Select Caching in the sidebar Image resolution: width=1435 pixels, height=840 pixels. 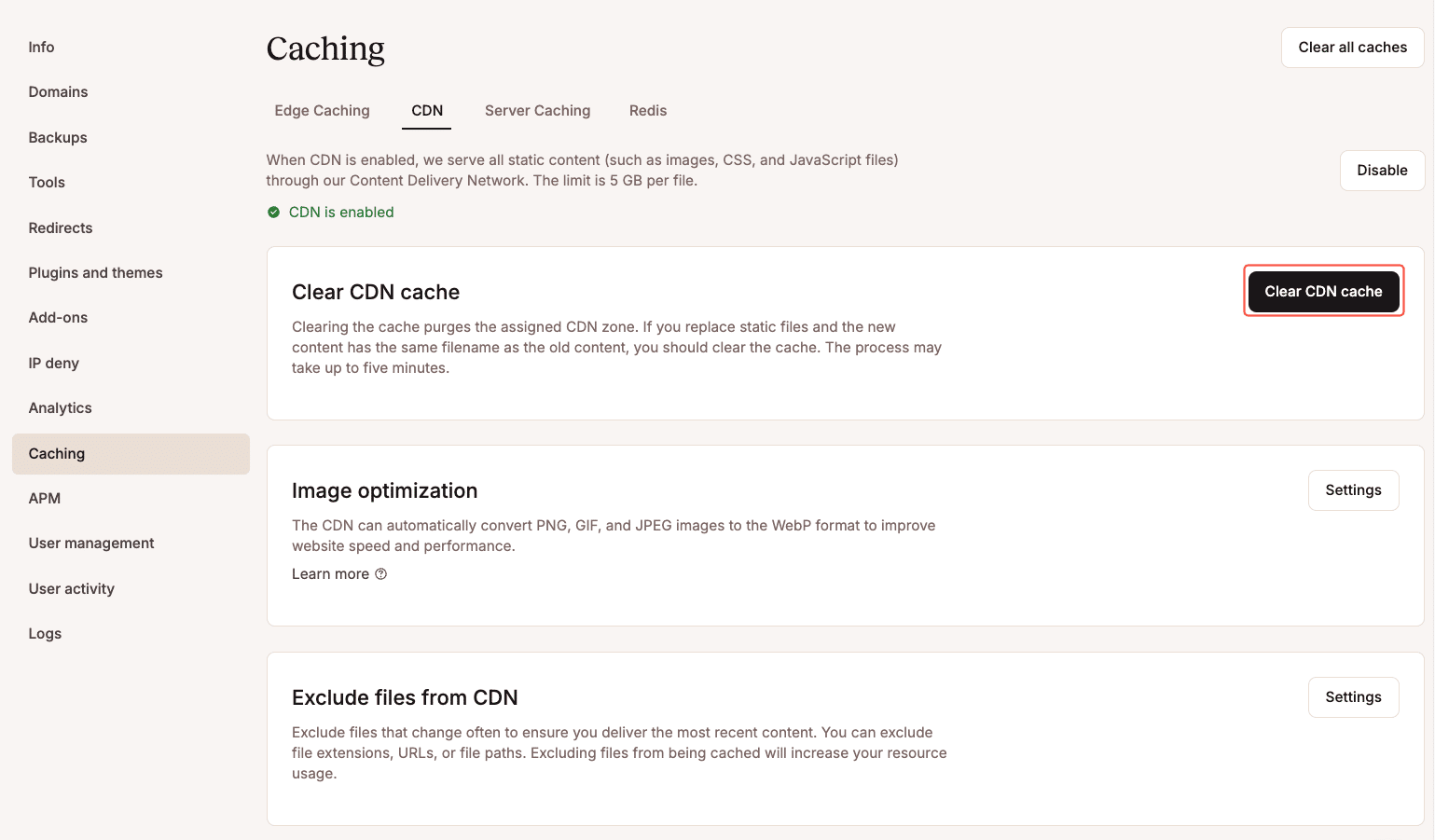pyautogui.click(x=56, y=453)
